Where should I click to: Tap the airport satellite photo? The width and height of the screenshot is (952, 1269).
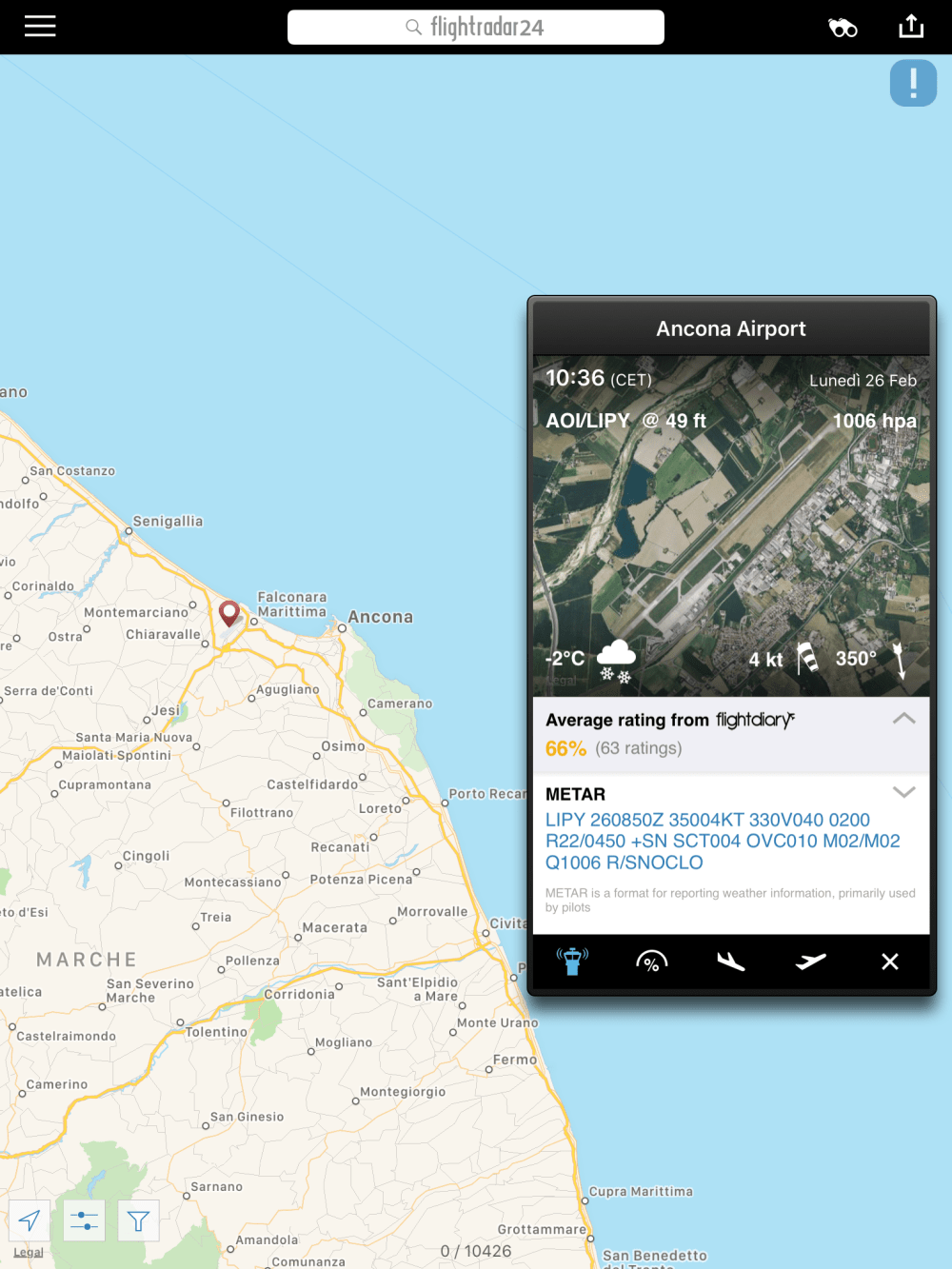click(x=731, y=526)
